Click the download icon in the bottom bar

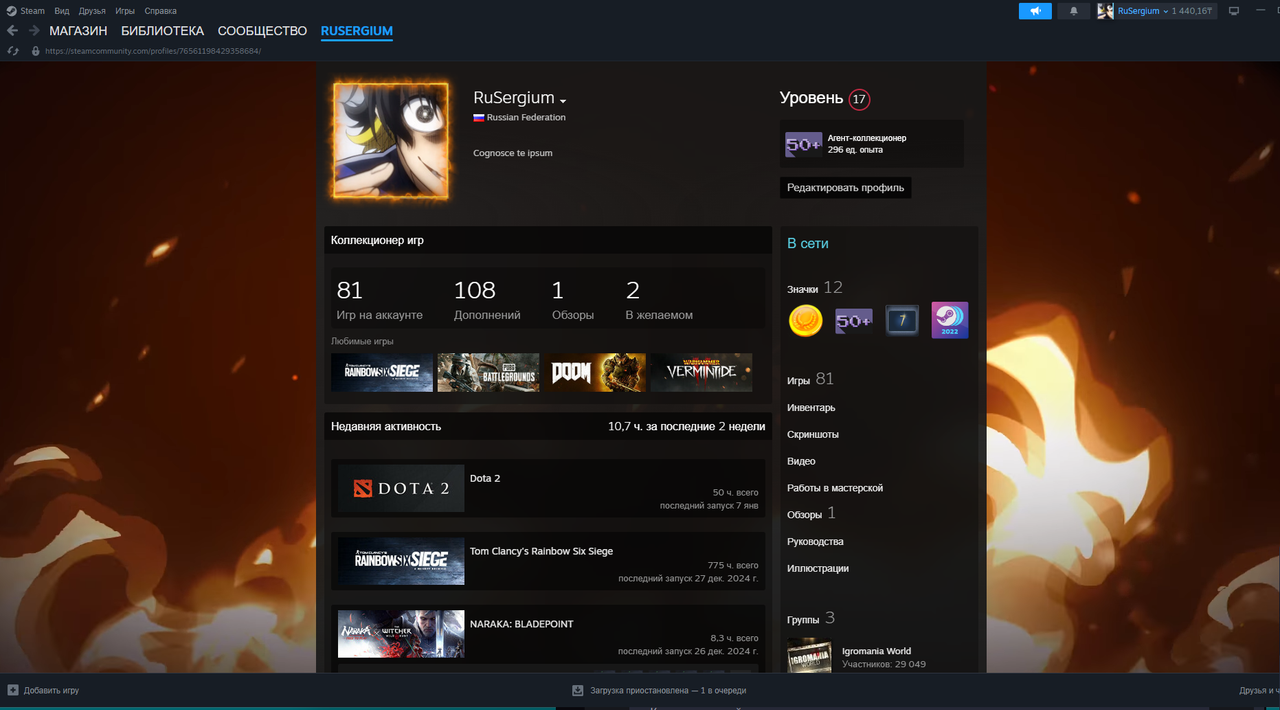(578, 690)
